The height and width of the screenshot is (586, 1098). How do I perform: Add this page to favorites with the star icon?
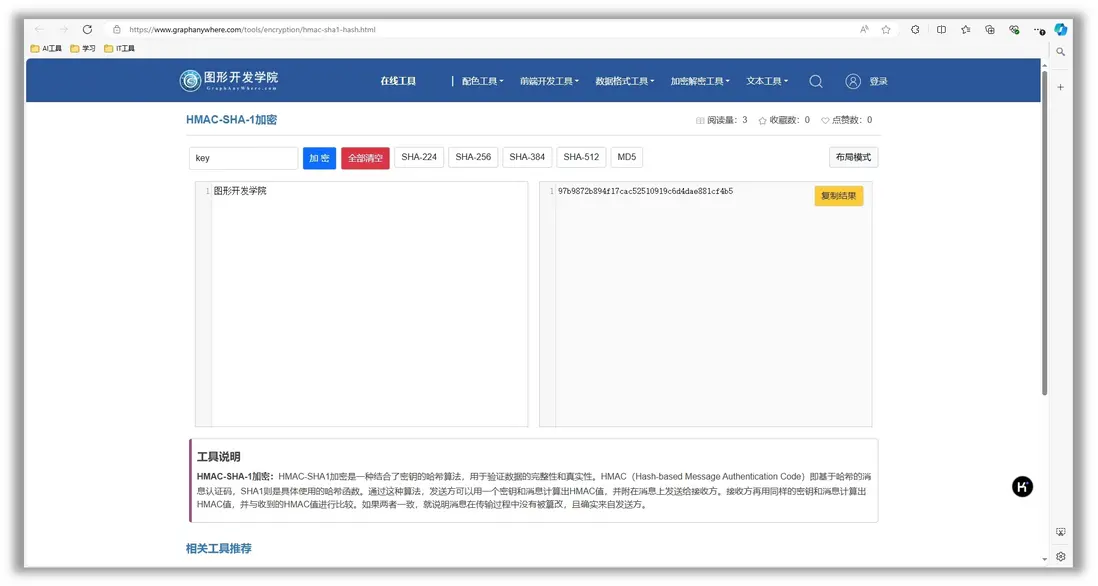point(887,29)
